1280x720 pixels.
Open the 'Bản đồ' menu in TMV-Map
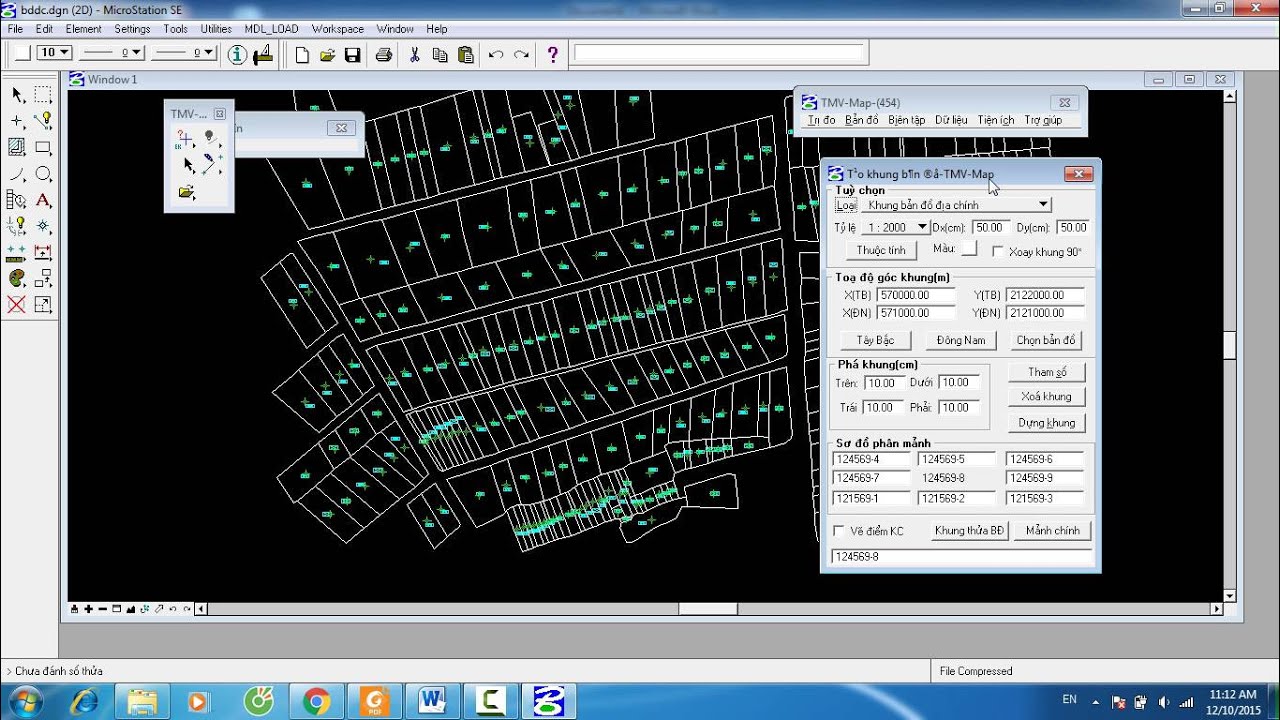pyautogui.click(x=861, y=120)
